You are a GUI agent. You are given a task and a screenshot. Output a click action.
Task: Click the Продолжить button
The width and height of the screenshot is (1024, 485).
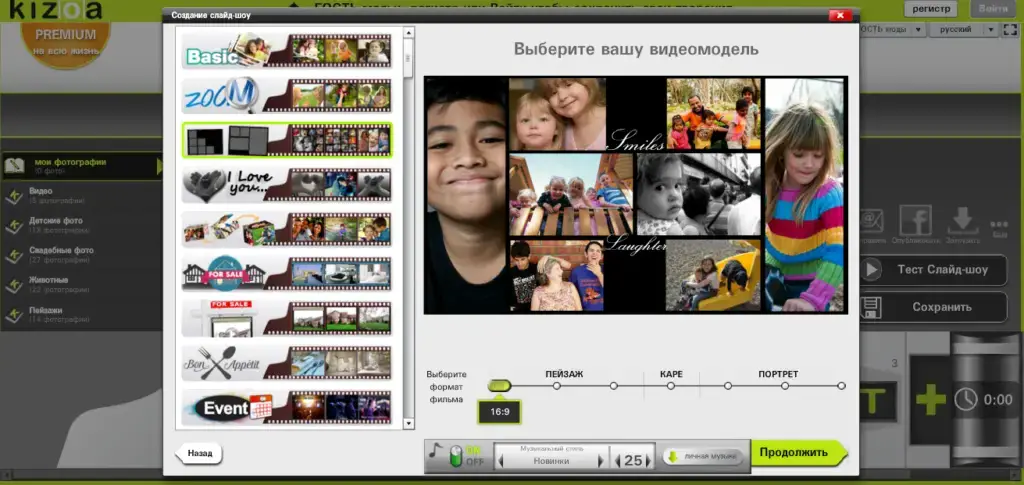pos(796,453)
